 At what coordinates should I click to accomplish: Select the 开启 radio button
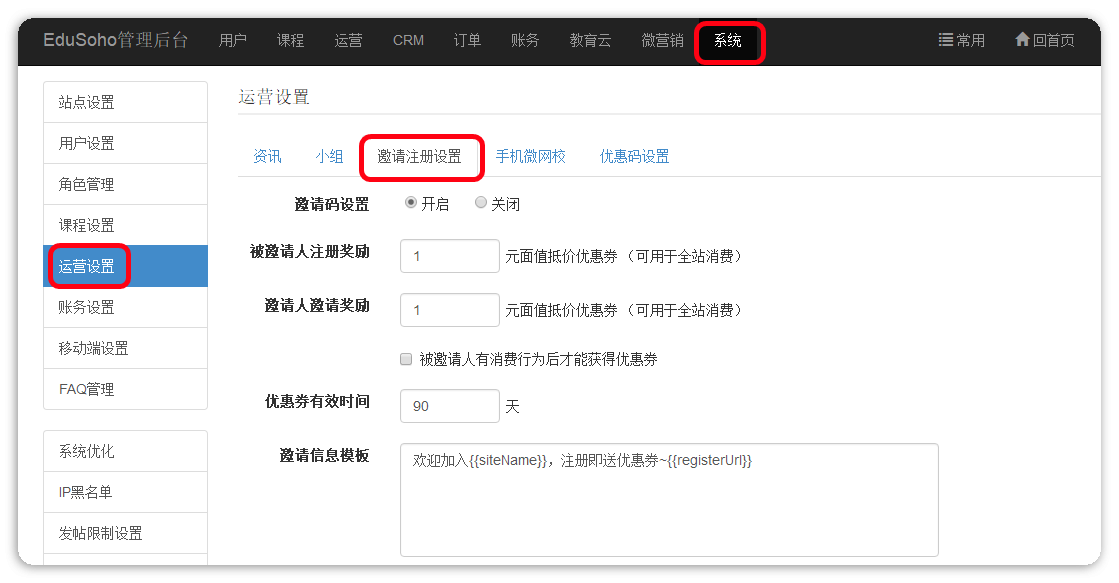tap(411, 203)
